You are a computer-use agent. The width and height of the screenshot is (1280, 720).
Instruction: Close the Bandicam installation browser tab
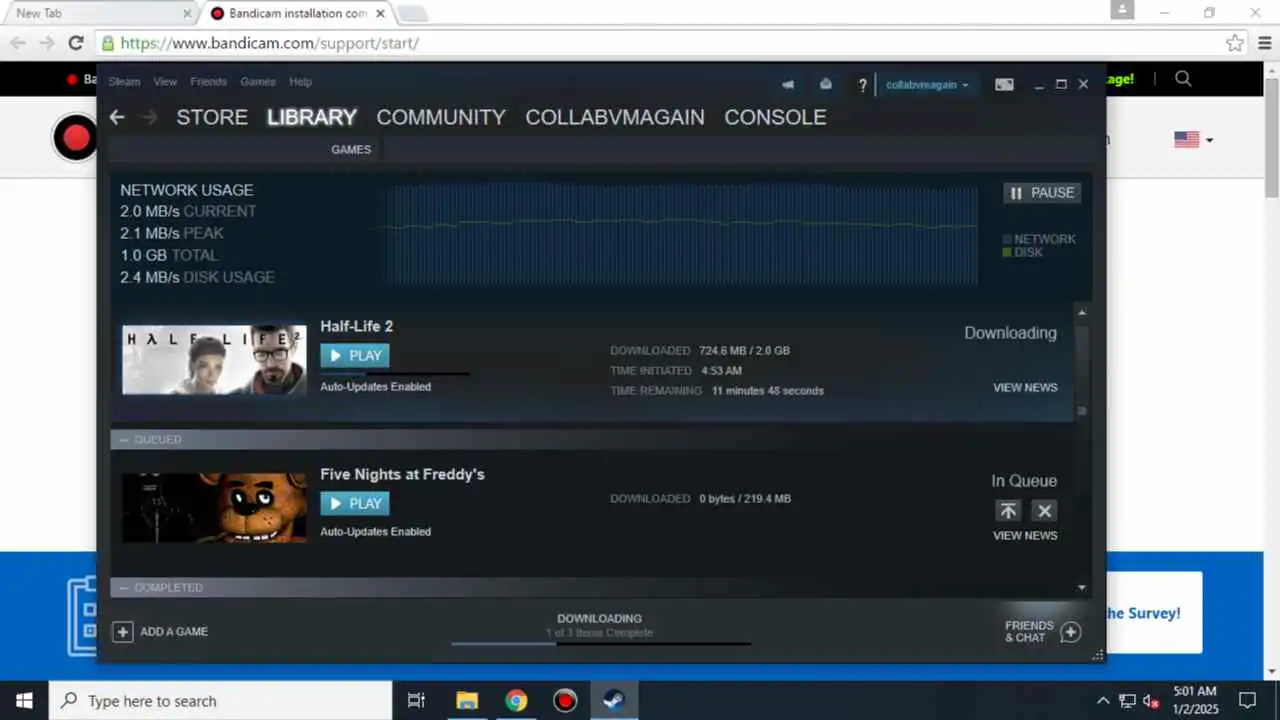(x=380, y=14)
